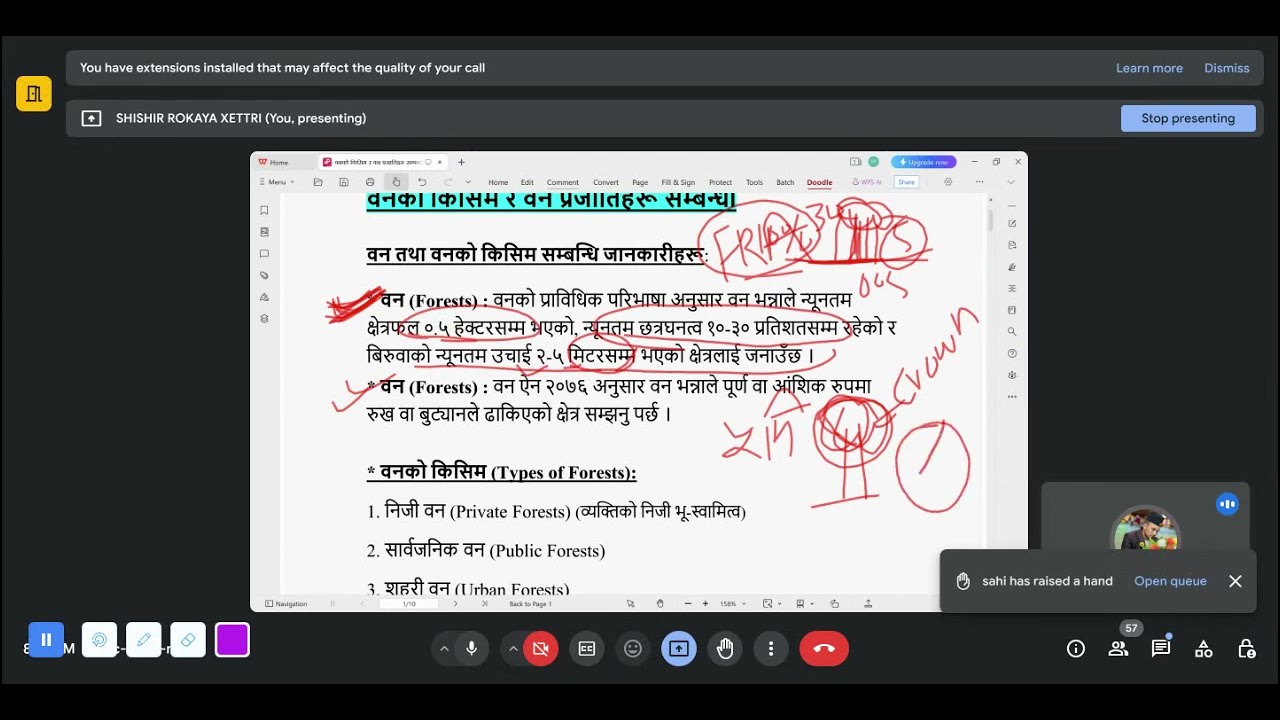
Task: Open the WPS Home tab in title bar
Action: pyautogui.click(x=274, y=162)
